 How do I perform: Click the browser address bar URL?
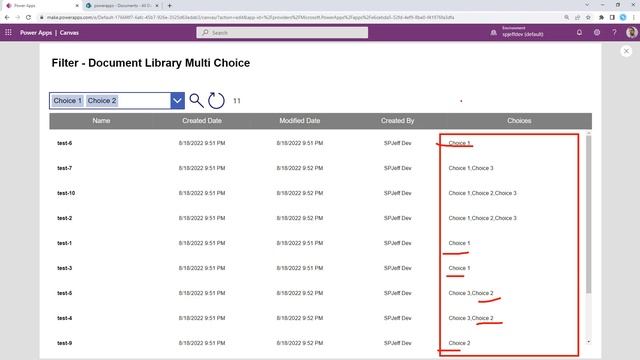click(251, 18)
